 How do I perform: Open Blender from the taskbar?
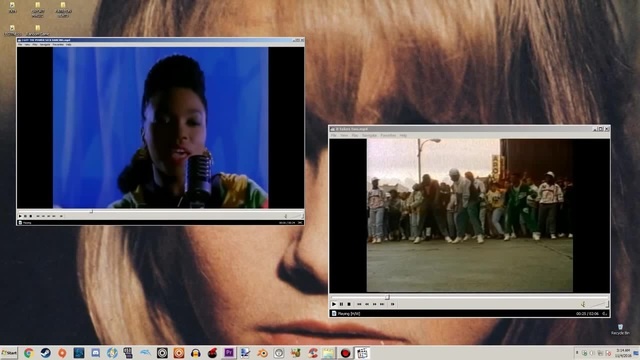[262, 353]
